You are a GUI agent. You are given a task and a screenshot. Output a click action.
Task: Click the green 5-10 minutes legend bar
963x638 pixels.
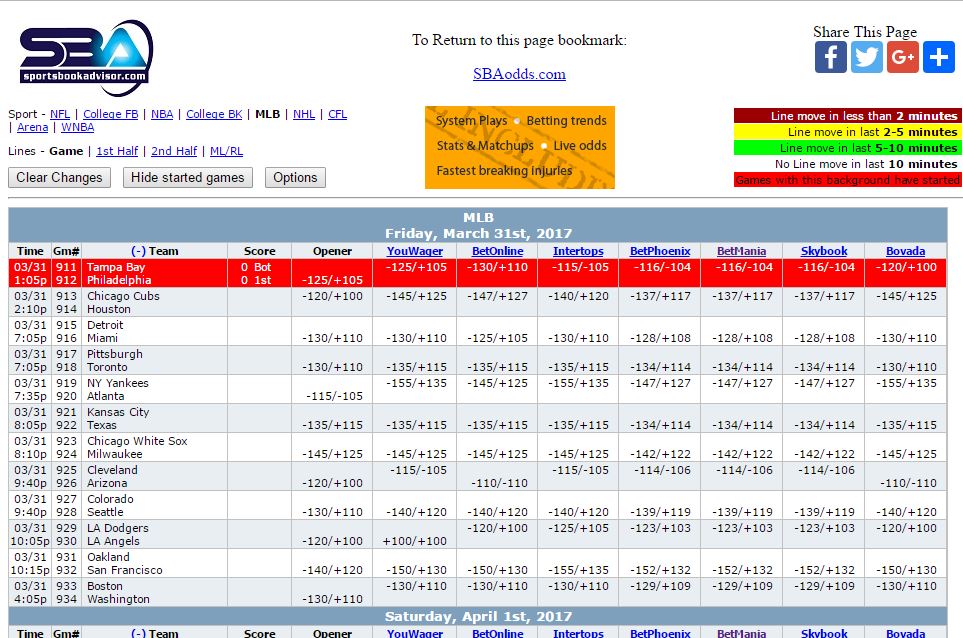(848, 147)
